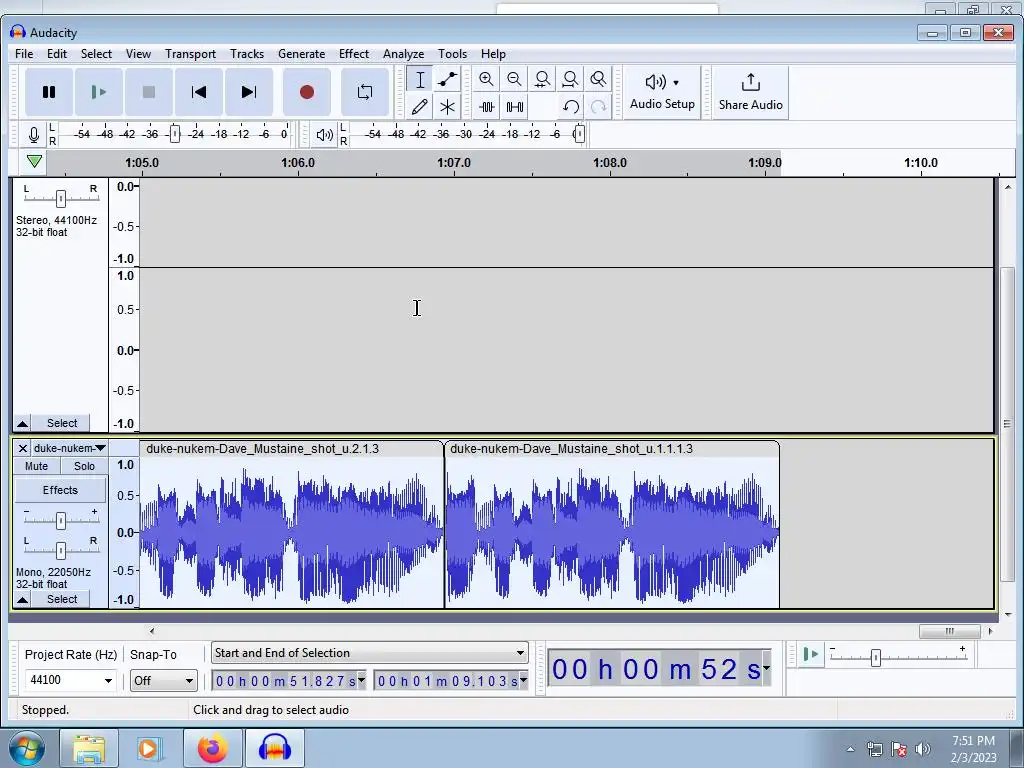Open the Select menu

pyautogui.click(x=96, y=54)
